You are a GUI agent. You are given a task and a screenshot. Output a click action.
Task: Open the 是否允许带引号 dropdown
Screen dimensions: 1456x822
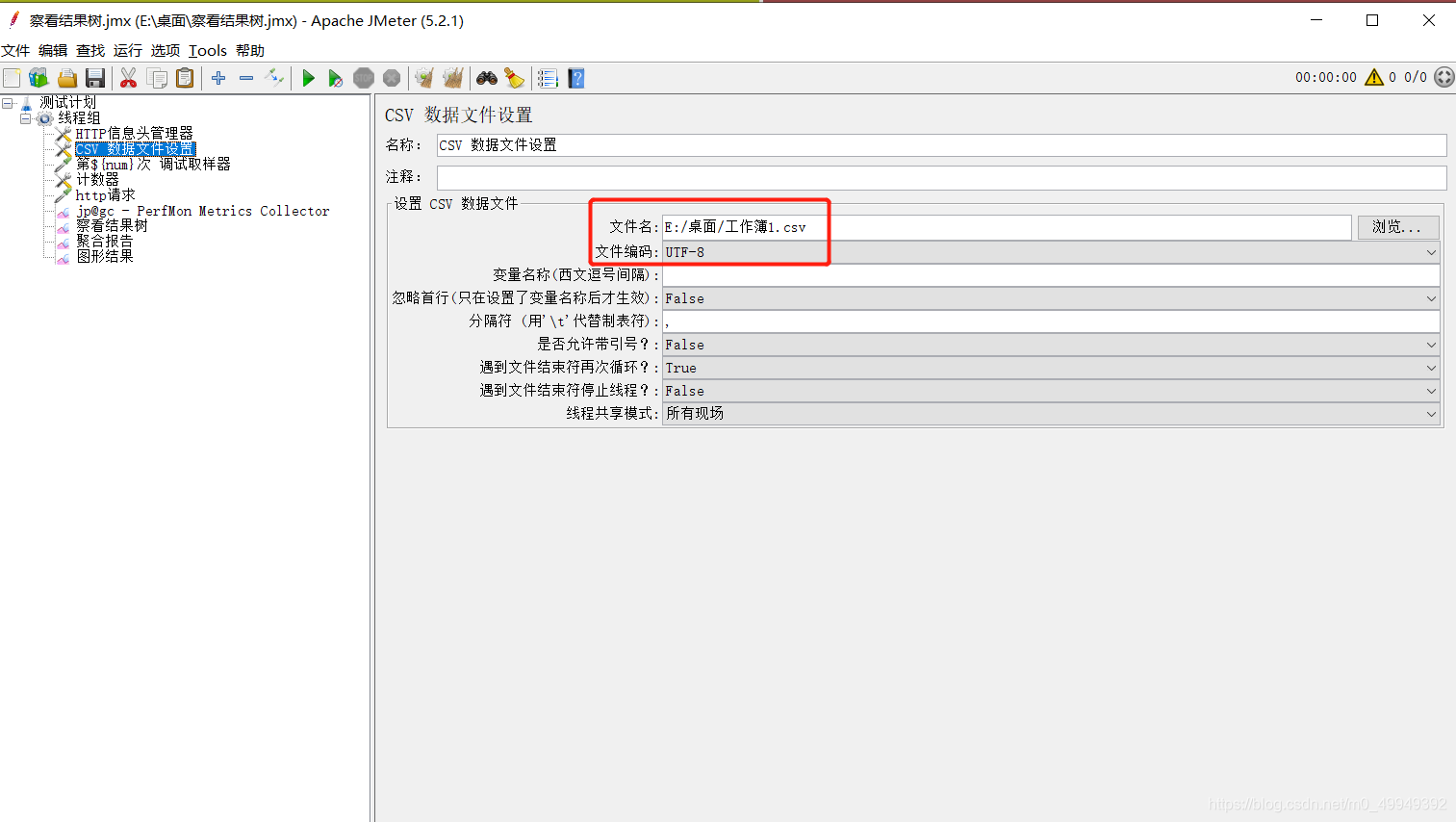[1051, 345]
